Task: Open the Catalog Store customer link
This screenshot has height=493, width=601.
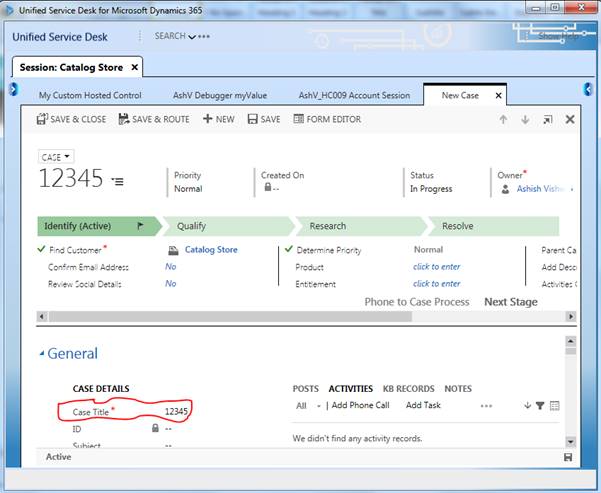Action: pos(211,250)
